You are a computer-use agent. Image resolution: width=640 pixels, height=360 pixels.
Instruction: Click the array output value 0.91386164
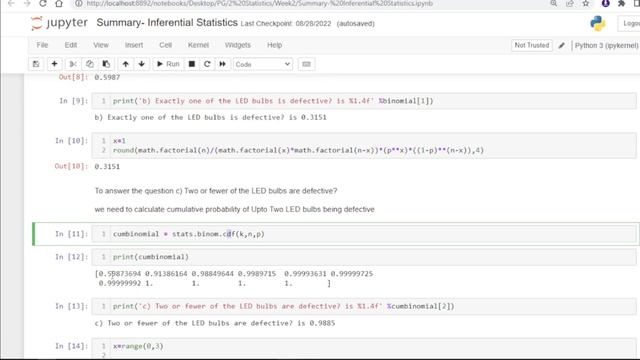coord(166,274)
